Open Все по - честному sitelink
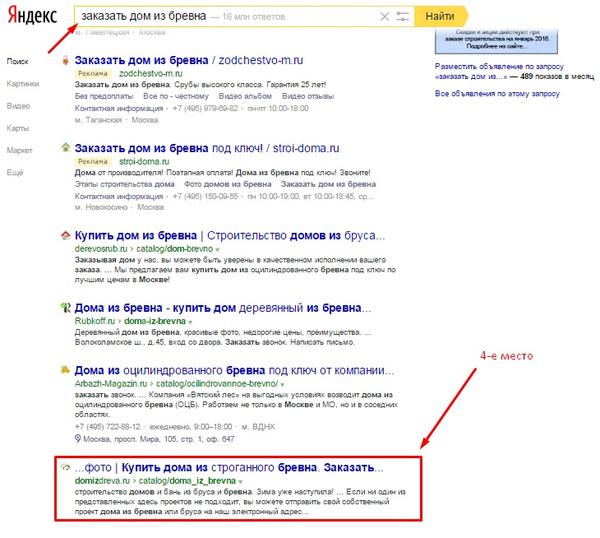Image resolution: width=600 pixels, height=538 pixels. [176, 96]
